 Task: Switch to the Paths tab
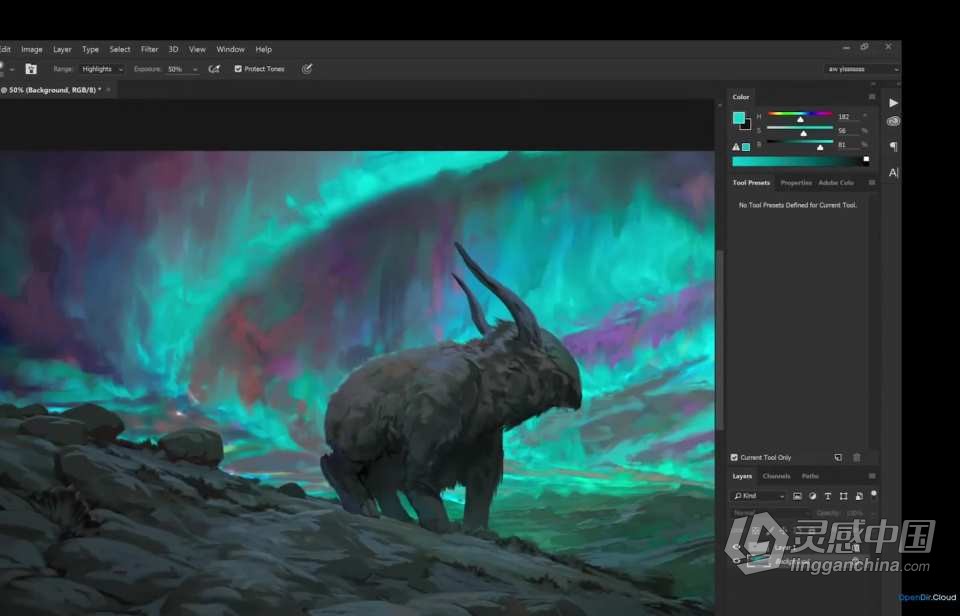(x=810, y=476)
